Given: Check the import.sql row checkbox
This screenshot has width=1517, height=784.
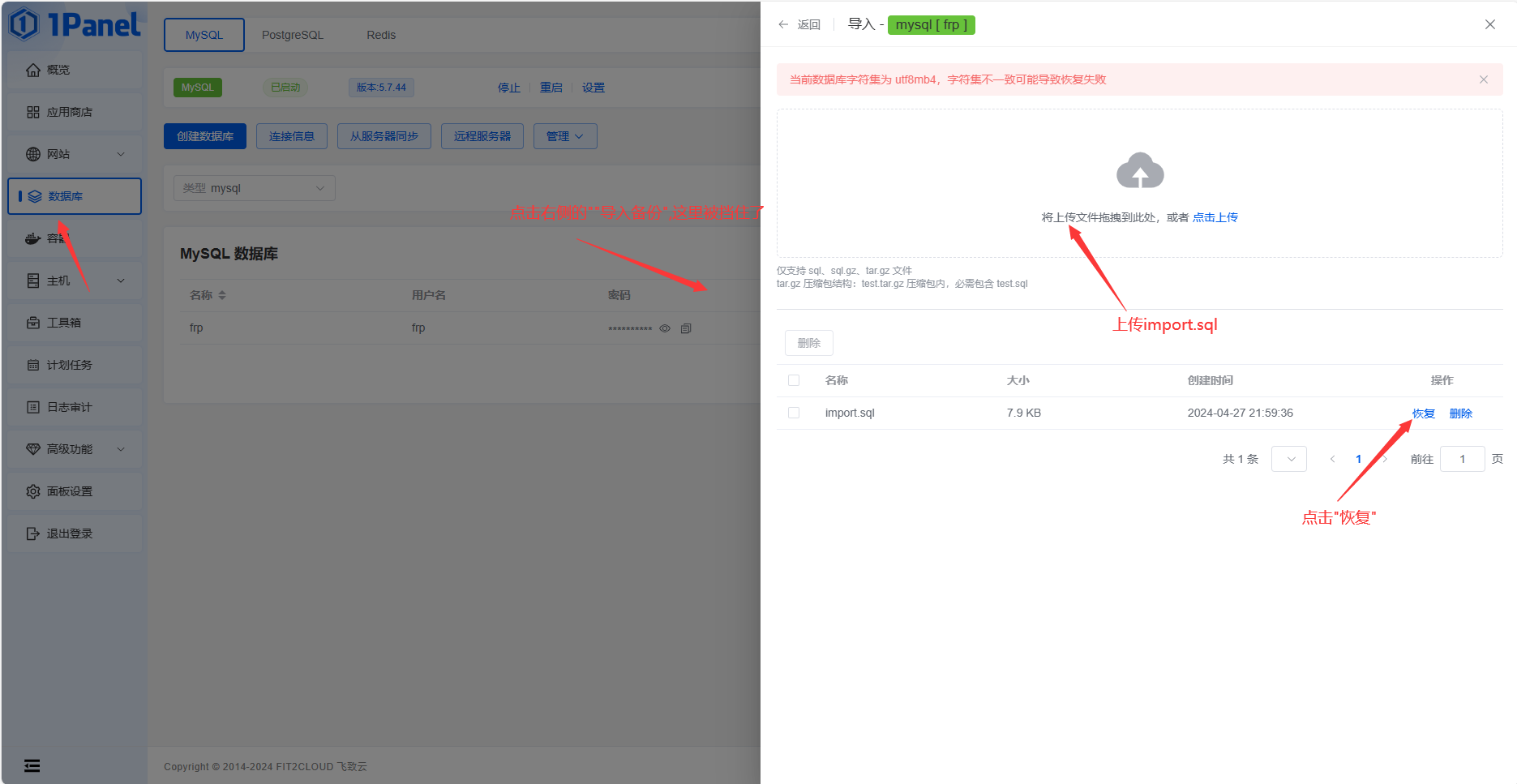Looking at the screenshot, I should [x=794, y=413].
